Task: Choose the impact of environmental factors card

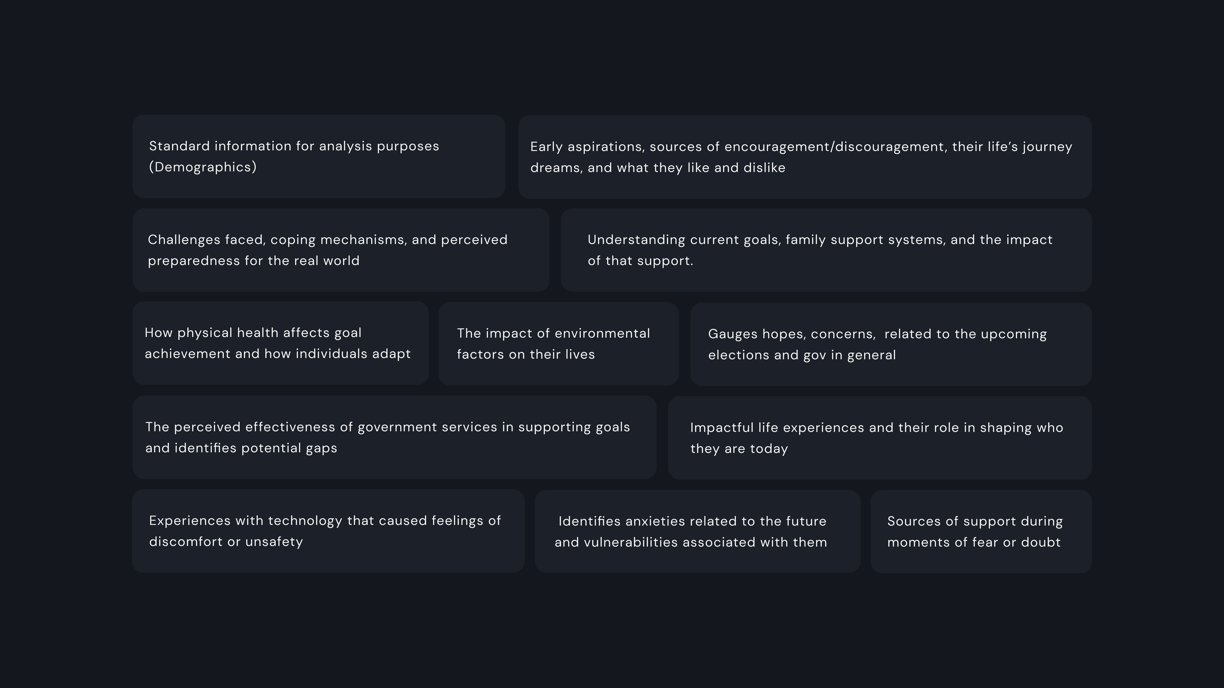Action: coord(559,343)
